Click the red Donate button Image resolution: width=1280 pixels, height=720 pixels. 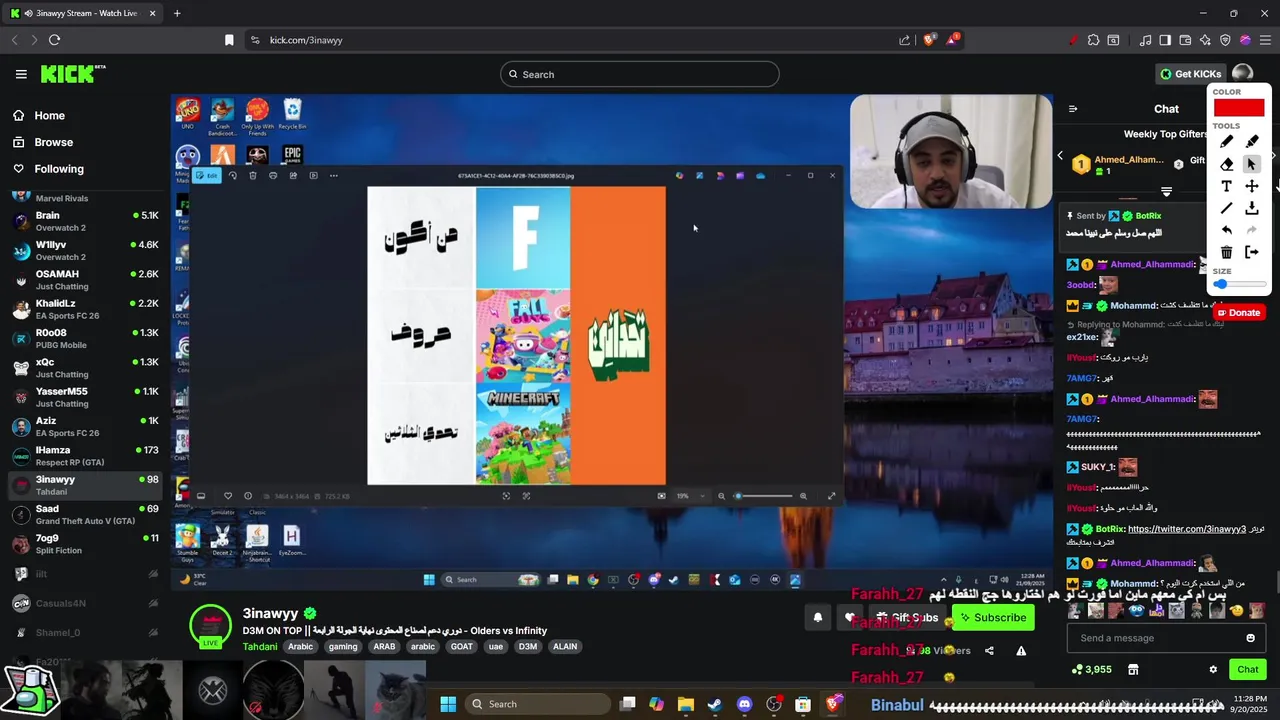coord(1238,313)
